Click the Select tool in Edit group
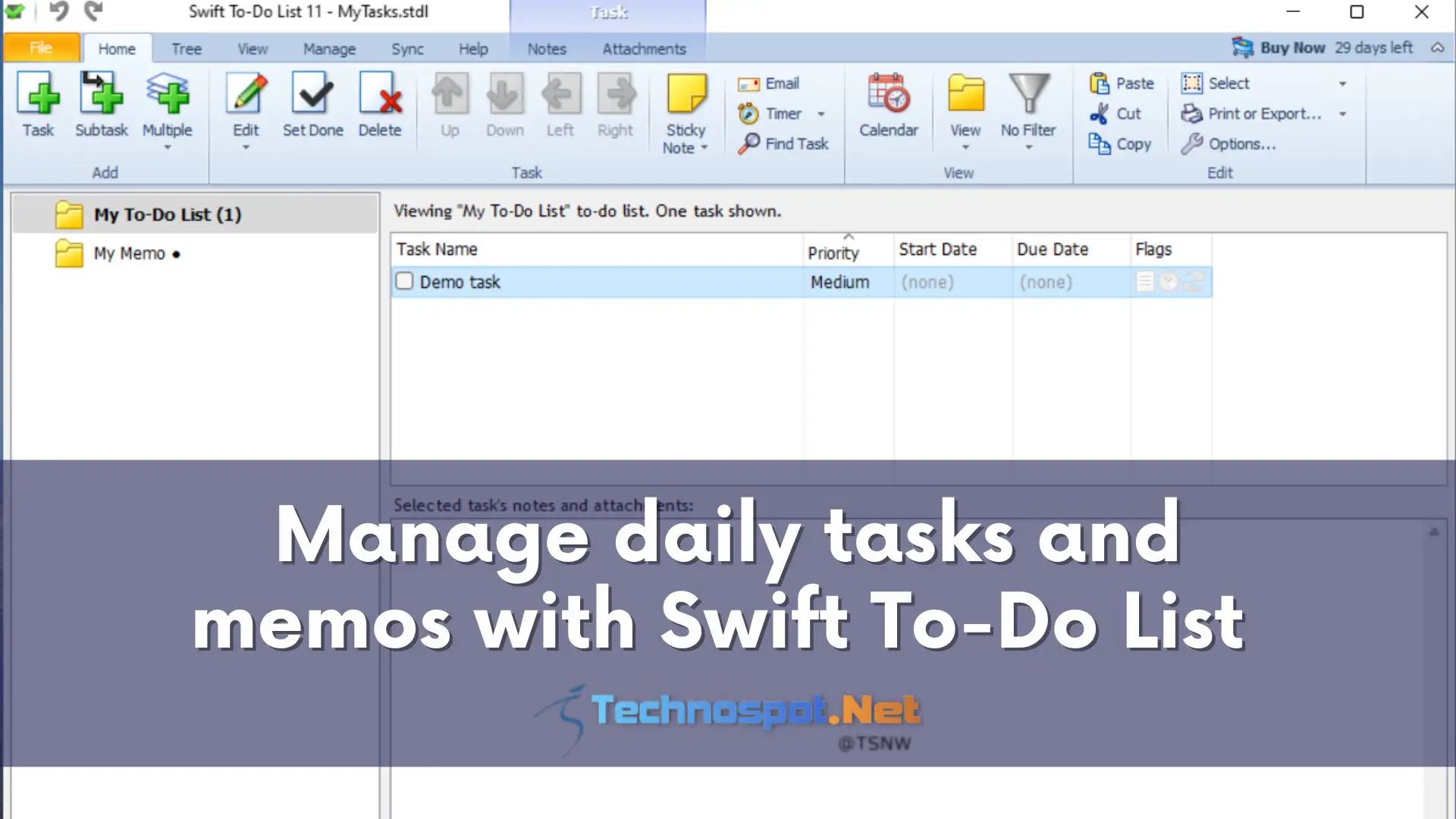This screenshot has width=1456, height=819. click(x=1215, y=83)
